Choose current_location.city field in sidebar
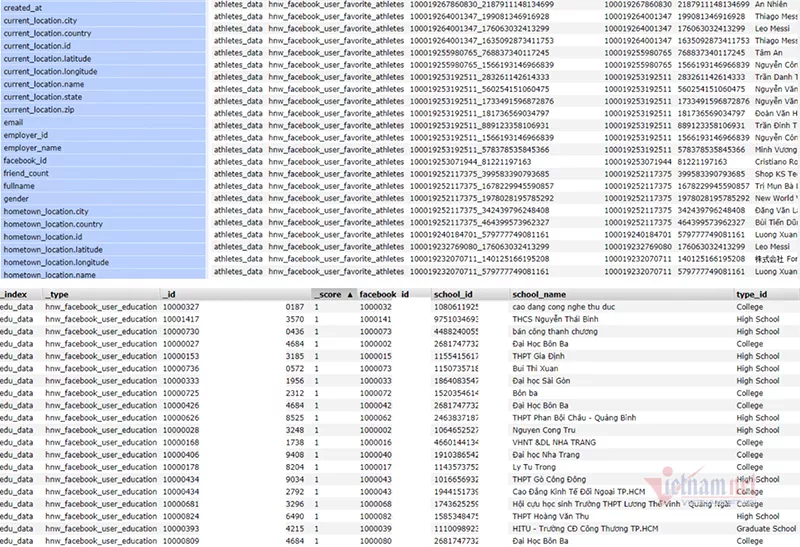The height and width of the screenshot is (547, 800). point(40,20)
